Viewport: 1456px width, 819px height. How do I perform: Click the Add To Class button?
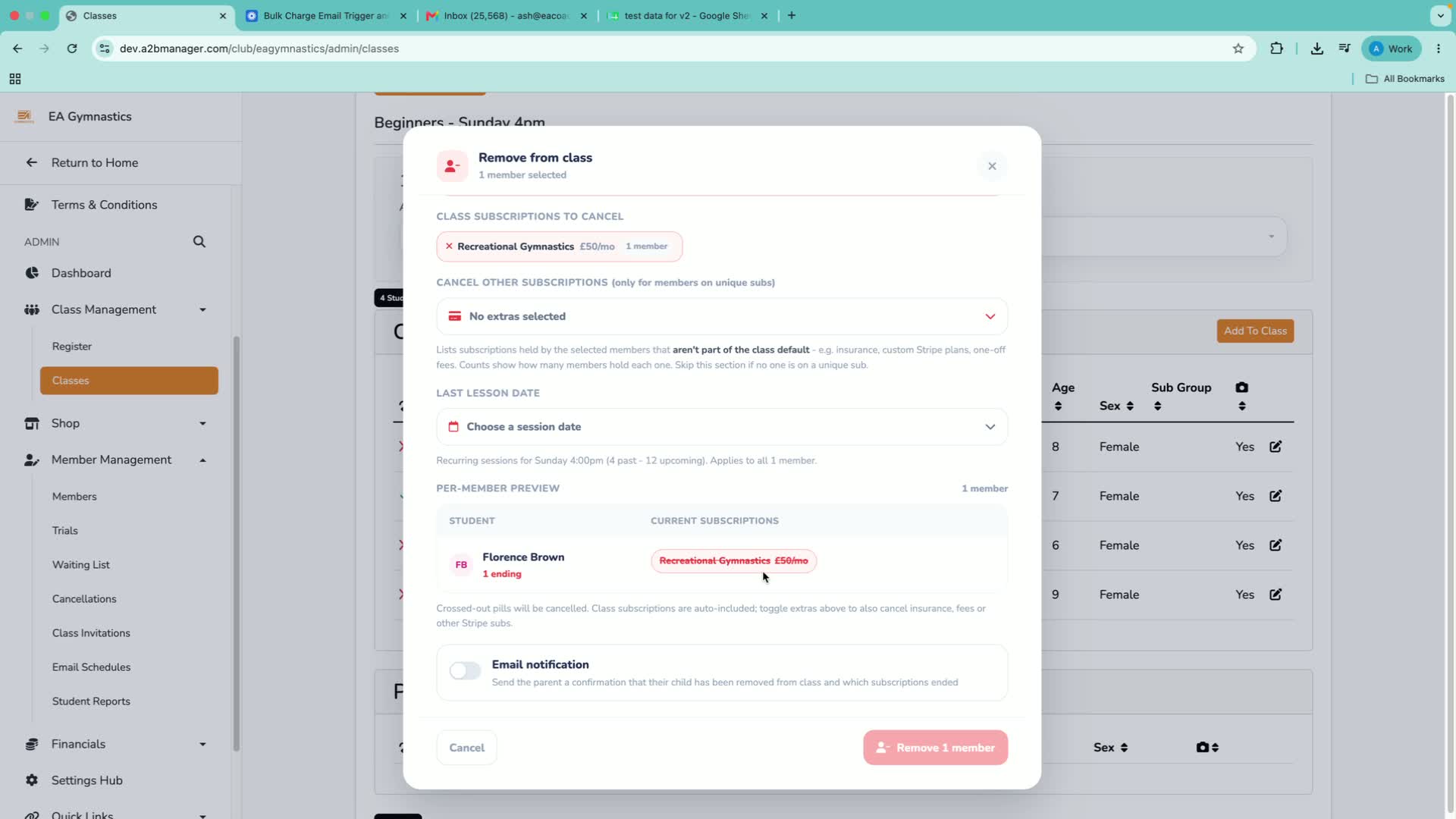click(1255, 331)
